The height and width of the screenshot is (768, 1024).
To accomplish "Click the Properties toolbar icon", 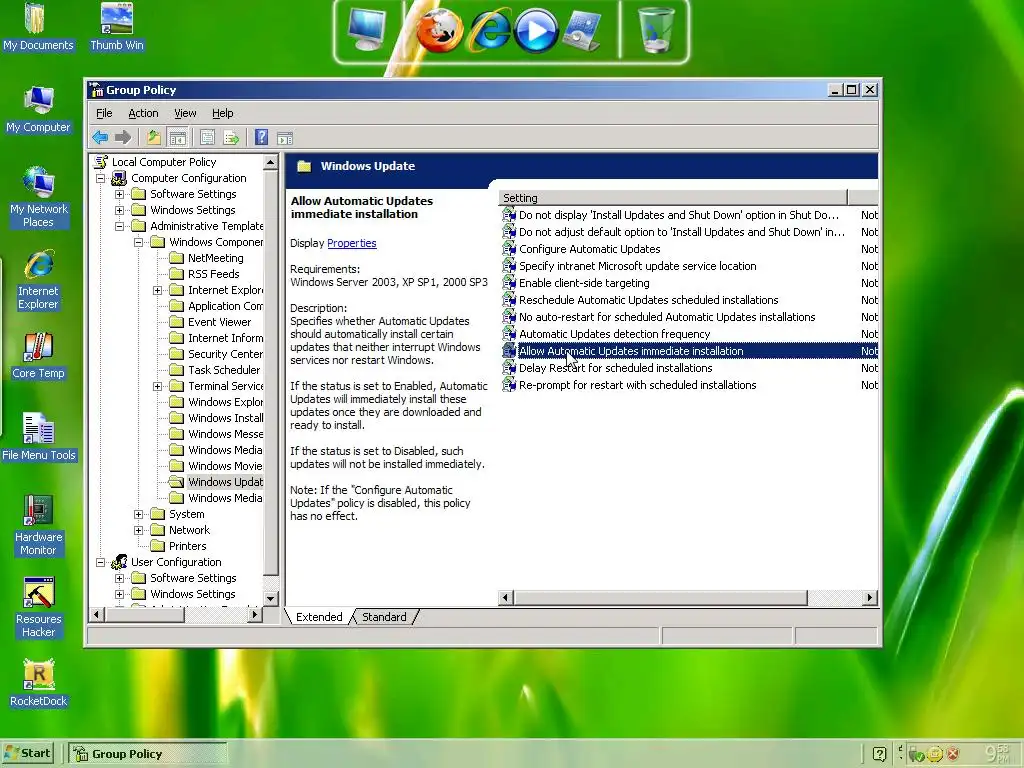I will click(x=208, y=137).
